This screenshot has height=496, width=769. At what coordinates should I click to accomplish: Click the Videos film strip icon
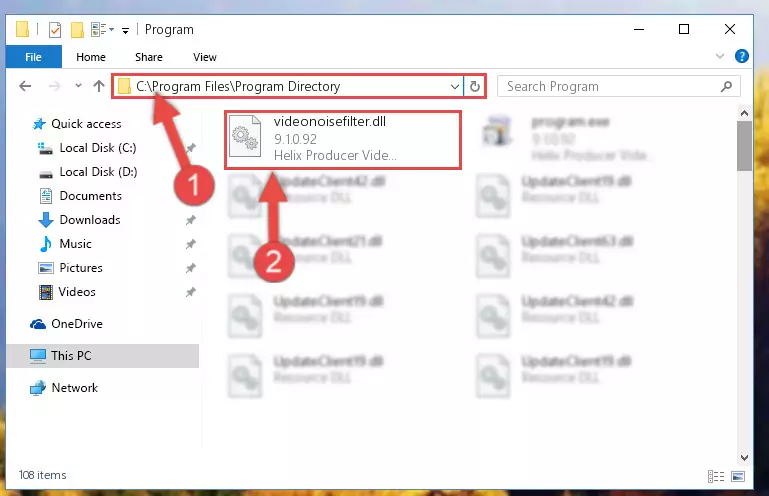[x=46, y=292]
